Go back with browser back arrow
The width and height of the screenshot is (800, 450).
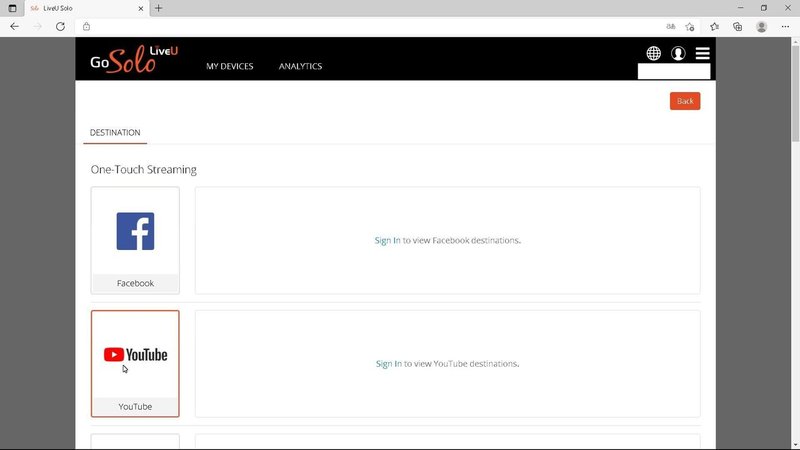pyautogui.click(x=14, y=27)
